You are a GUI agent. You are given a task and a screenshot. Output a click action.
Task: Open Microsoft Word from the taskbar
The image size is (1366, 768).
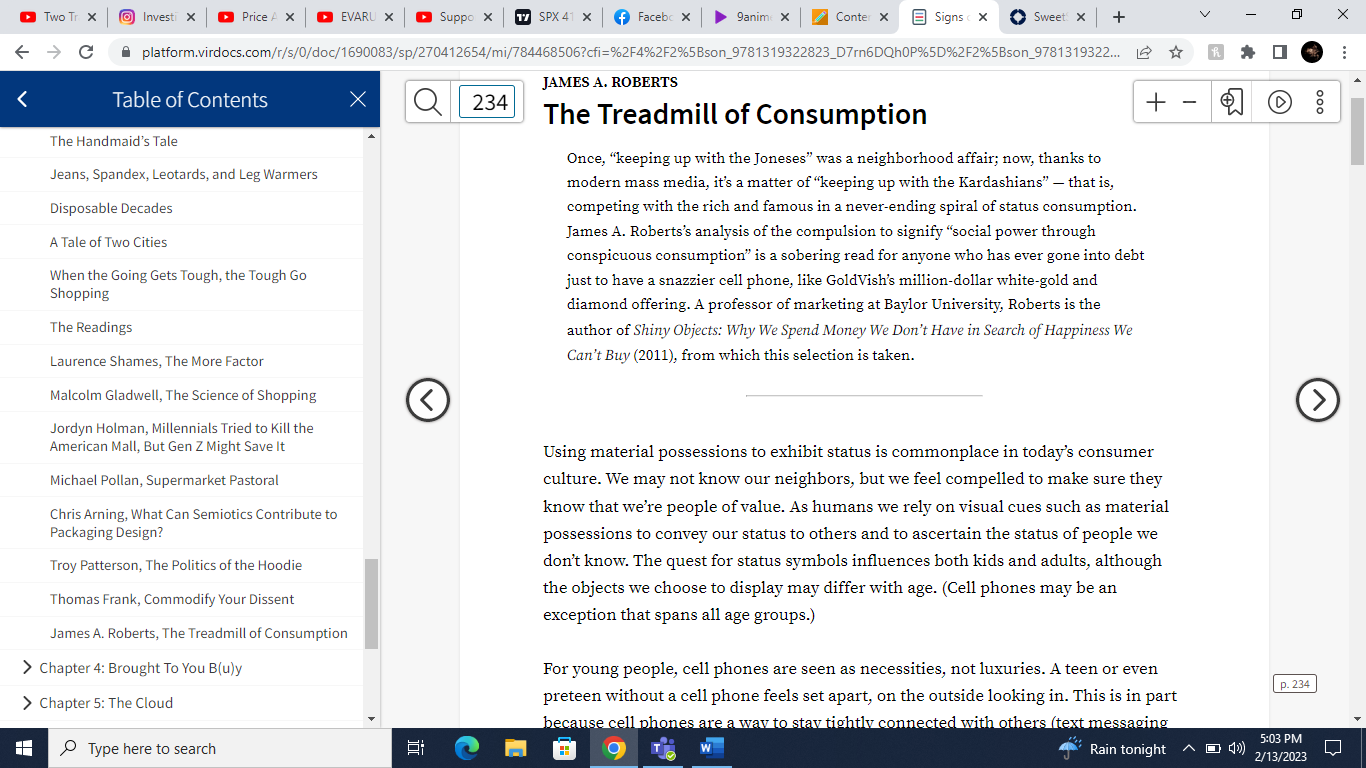pos(711,748)
